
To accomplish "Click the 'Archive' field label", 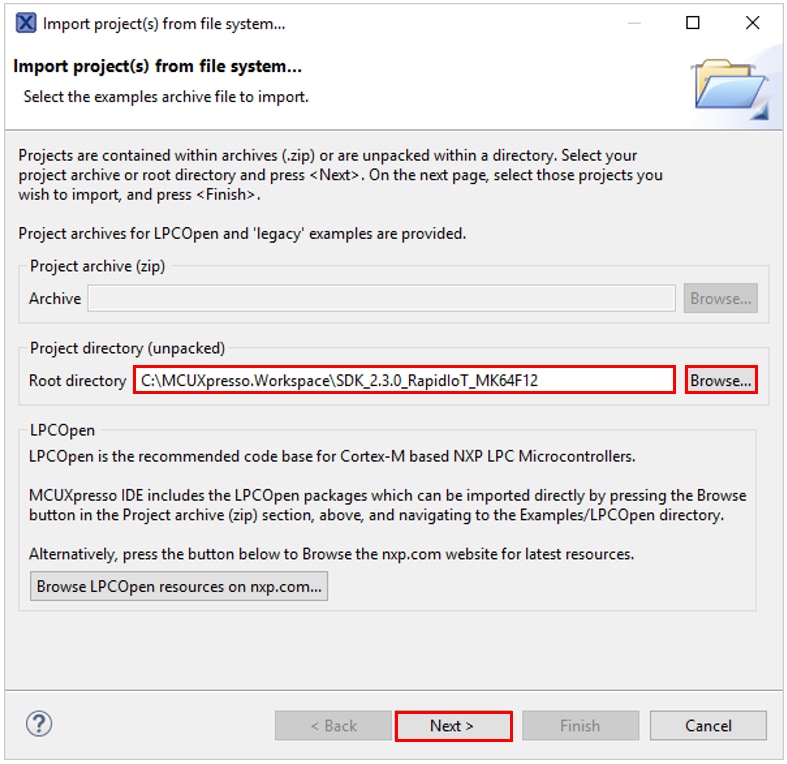I will (x=55, y=298).
